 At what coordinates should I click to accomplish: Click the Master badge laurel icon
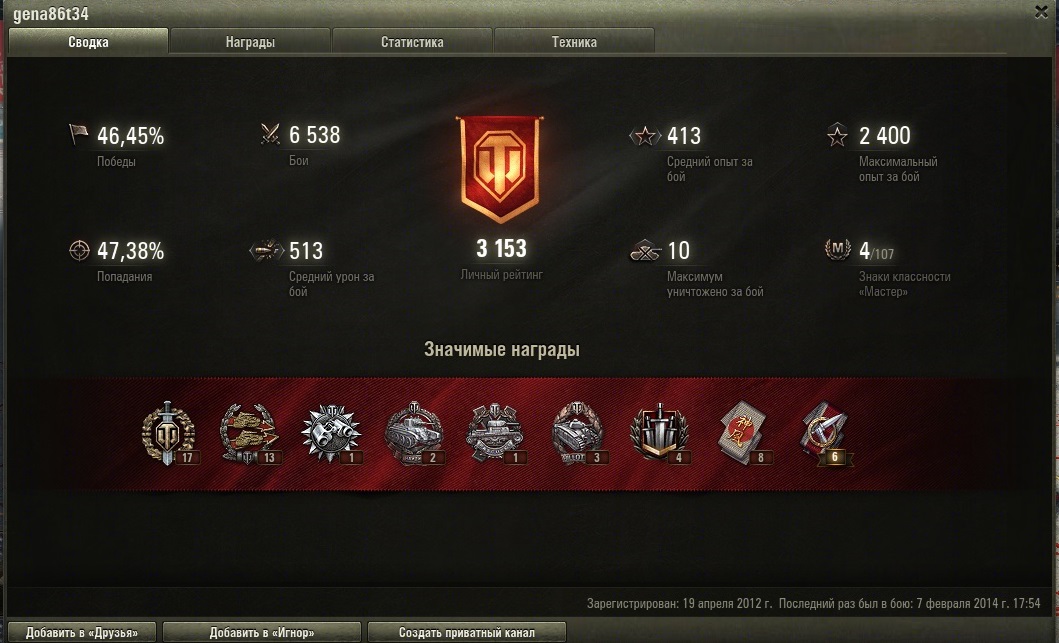click(x=837, y=249)
